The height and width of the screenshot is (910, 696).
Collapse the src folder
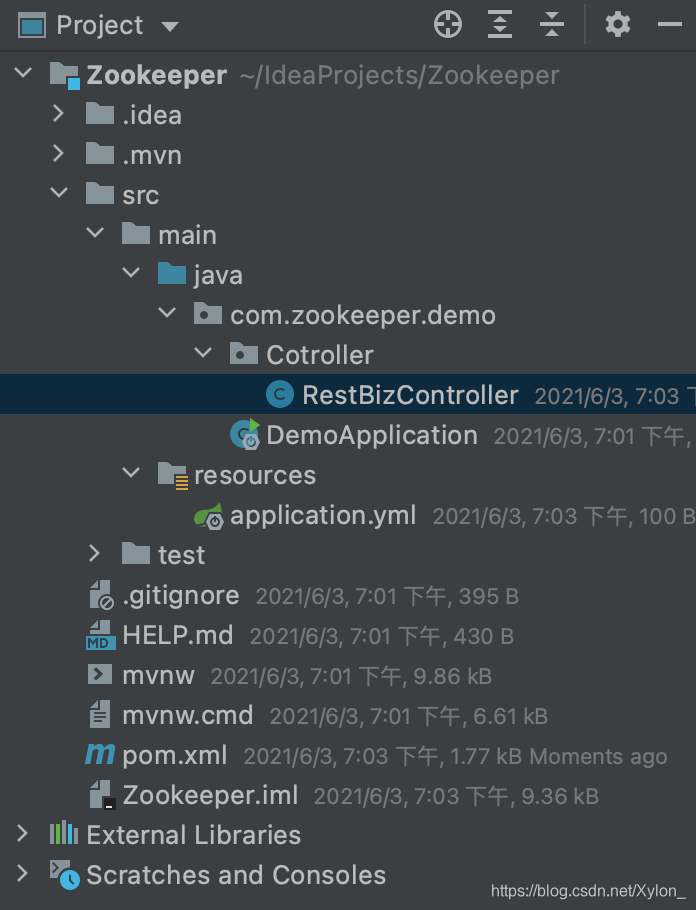pos(59,194)
